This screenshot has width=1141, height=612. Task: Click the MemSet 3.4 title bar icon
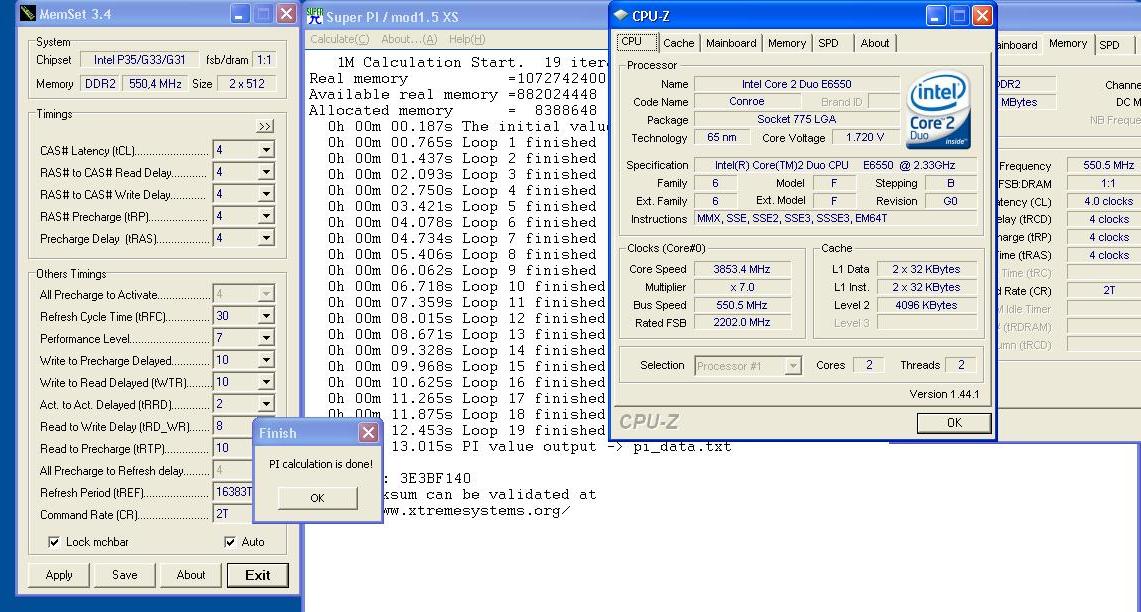pos(28,14)
